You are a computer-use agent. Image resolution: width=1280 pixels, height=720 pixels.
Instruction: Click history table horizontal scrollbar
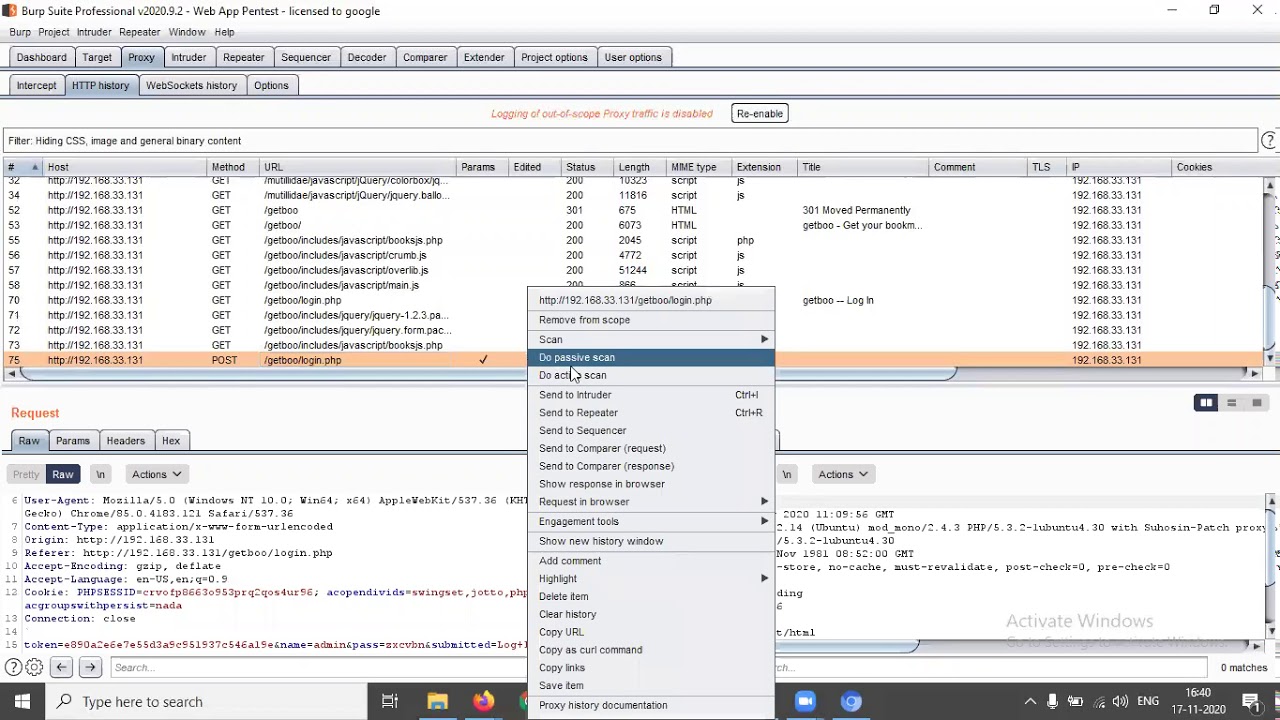coord(487,374)
